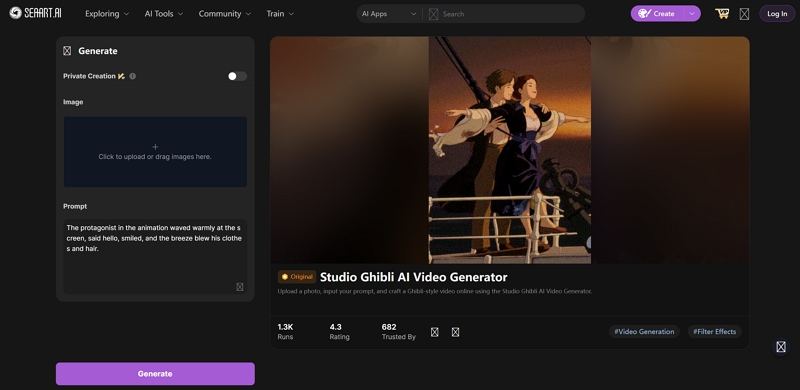
Task: Click the 1.3K Runs stat
Action: 286,331
